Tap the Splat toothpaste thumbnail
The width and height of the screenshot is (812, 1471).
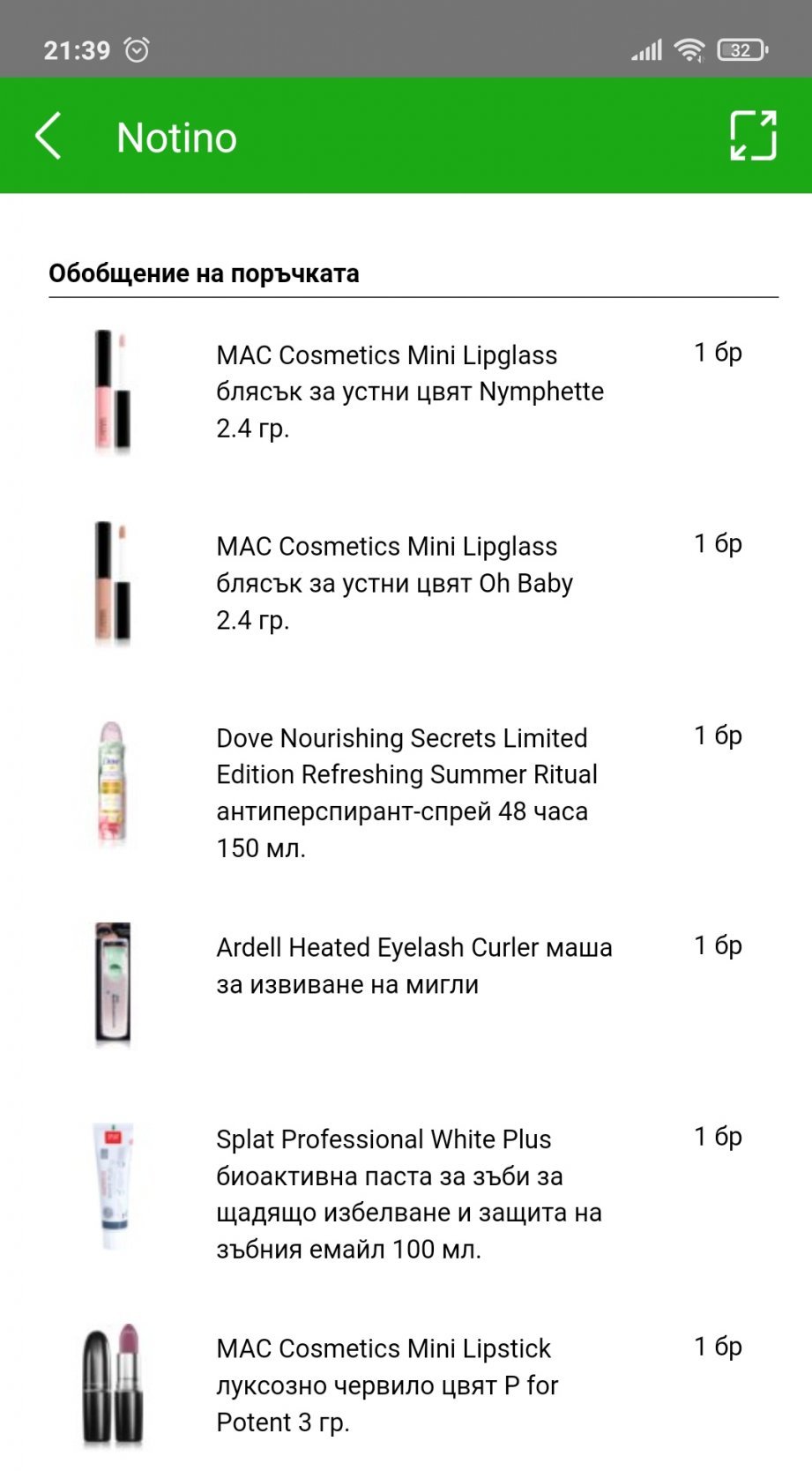coord(113,1185)
